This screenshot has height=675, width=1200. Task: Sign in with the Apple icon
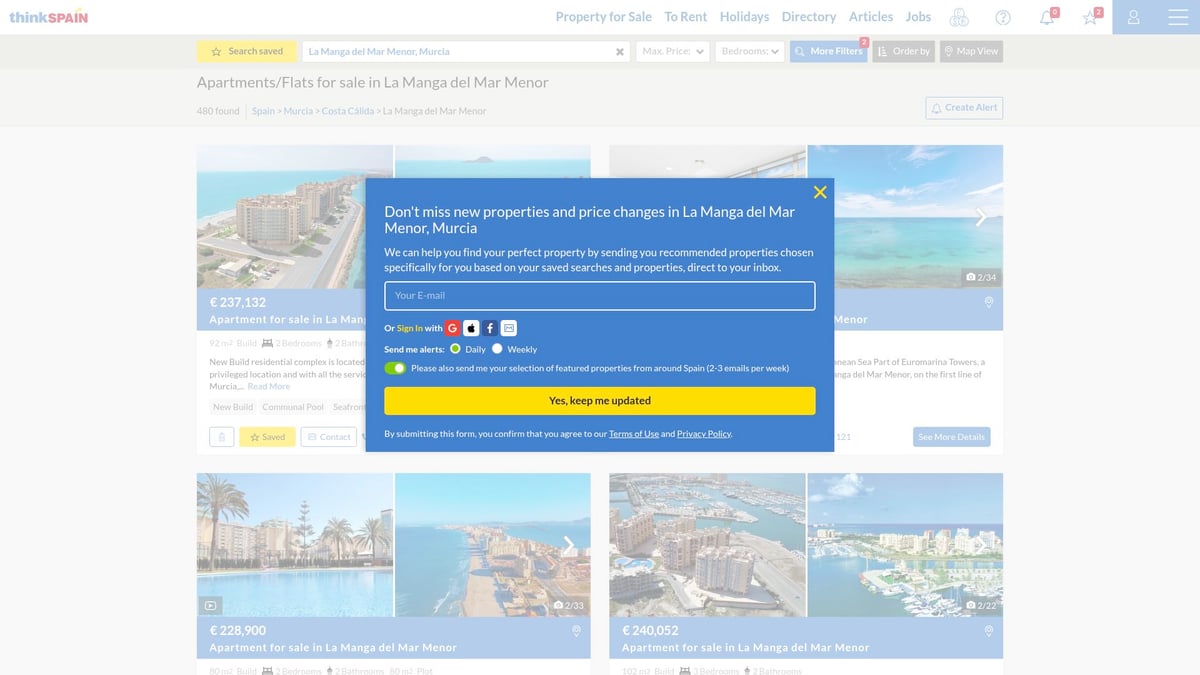point(471,327)
